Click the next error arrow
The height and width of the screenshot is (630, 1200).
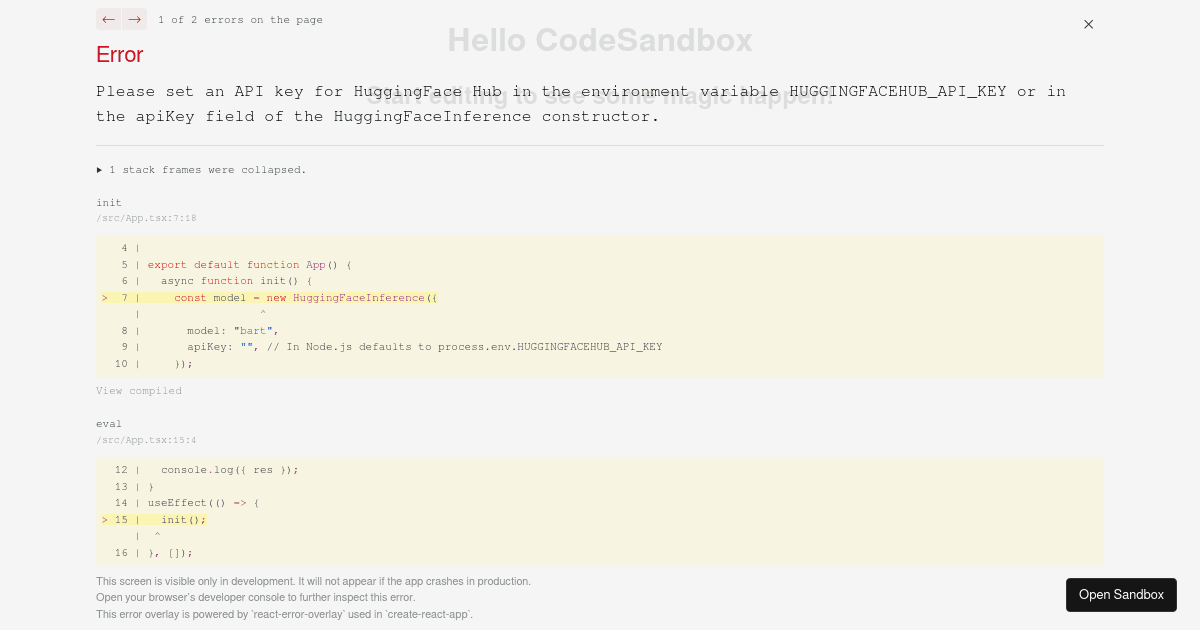(x=134, y=19)
